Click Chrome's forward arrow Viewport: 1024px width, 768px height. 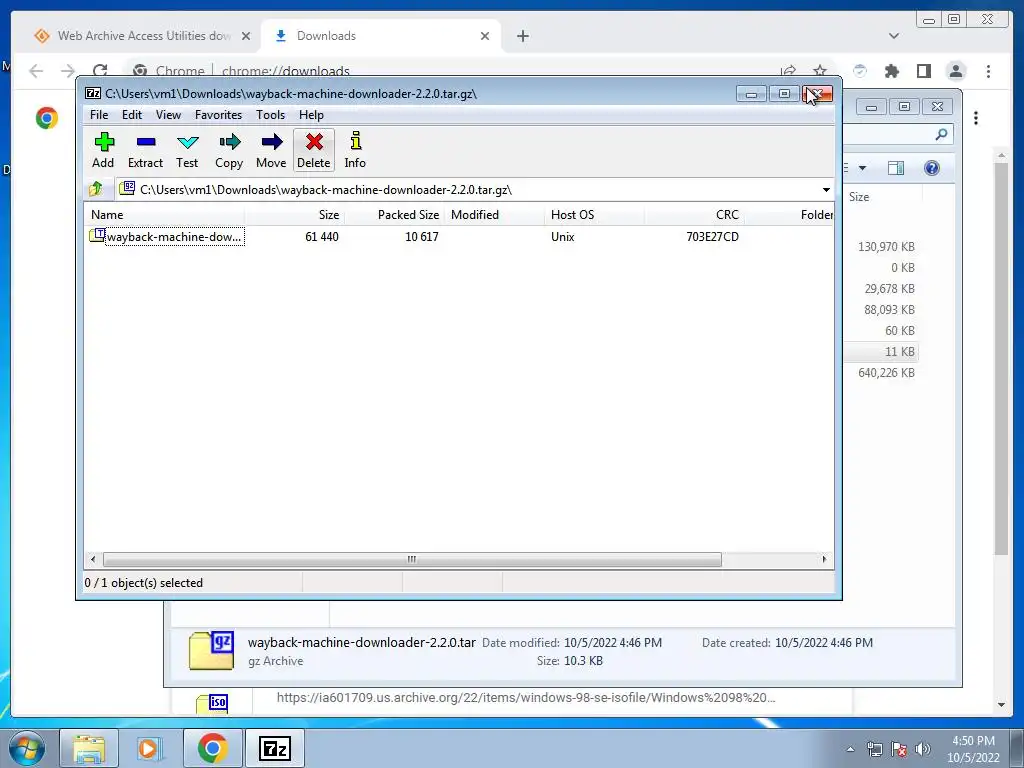68,71
